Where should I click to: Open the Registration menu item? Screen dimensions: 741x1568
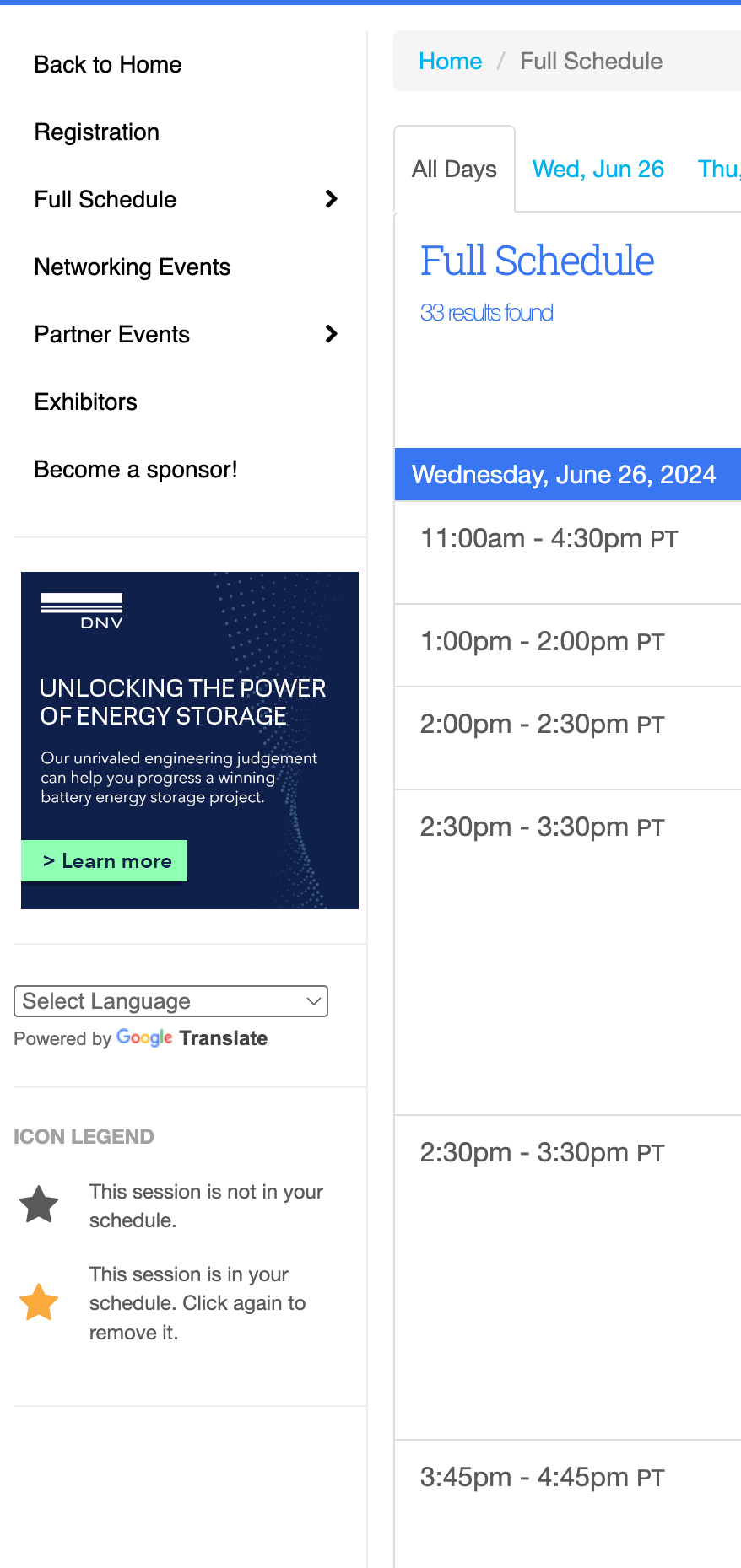pyautogui.click(x=97, y=132)
